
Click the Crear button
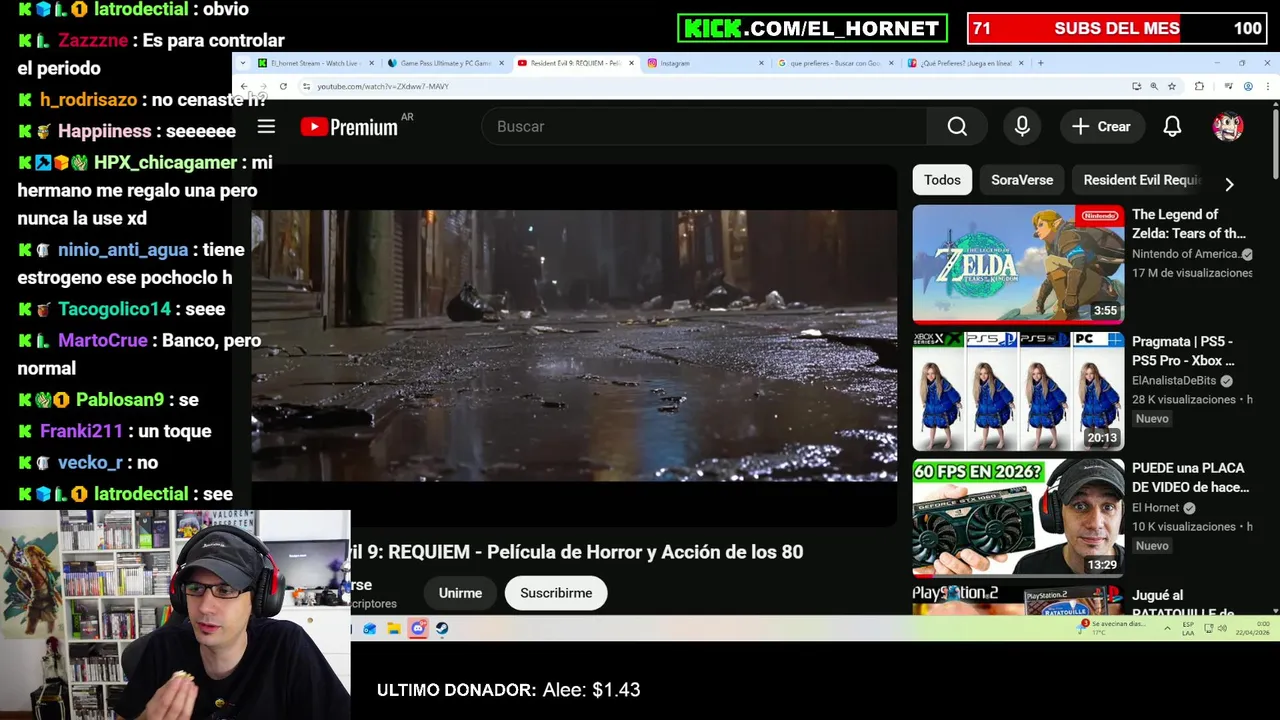click(x=1101, y=127)
